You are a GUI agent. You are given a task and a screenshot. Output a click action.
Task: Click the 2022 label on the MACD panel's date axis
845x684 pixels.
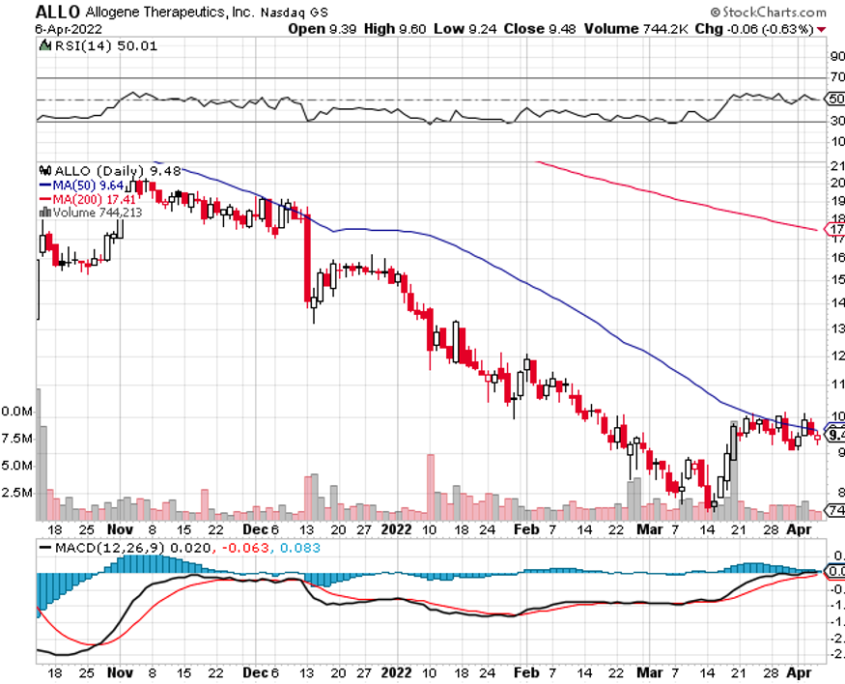click(x=396, y=673)
